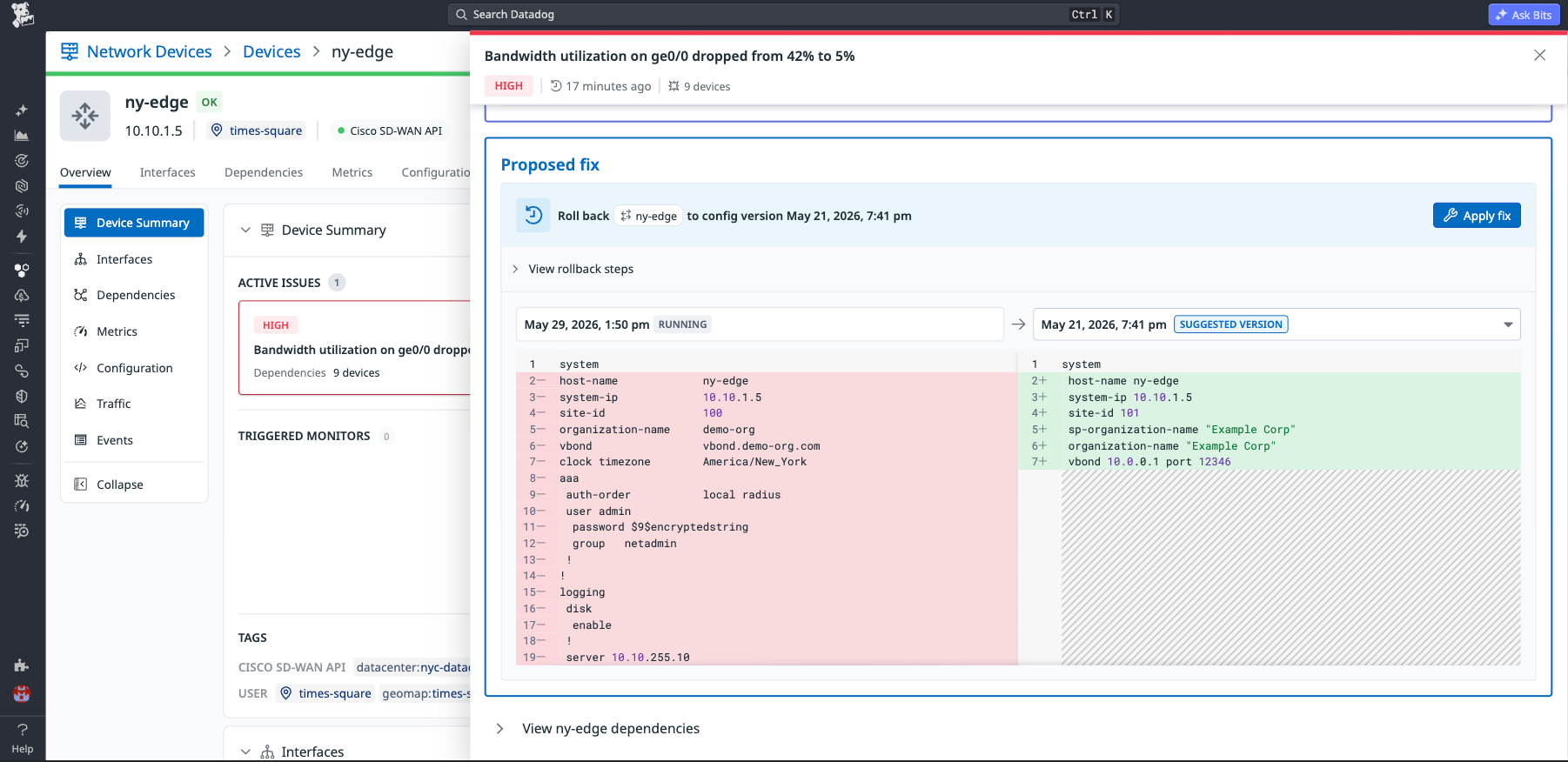Click the SUGGESTED VERSION badge
Screen dimensions: 1568x762
pos(1230,324)
